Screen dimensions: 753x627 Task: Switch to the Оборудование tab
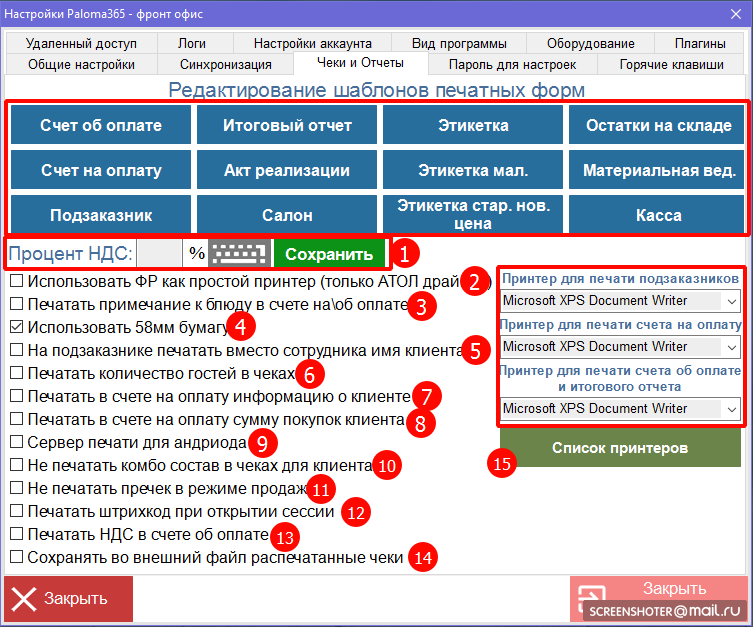(590, 43)
